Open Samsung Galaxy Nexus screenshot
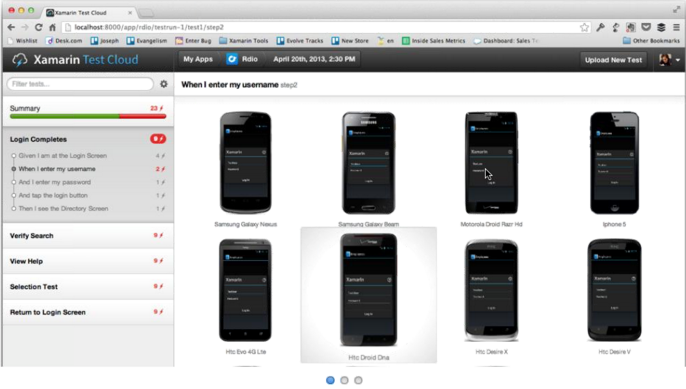 tap(245, 163)
